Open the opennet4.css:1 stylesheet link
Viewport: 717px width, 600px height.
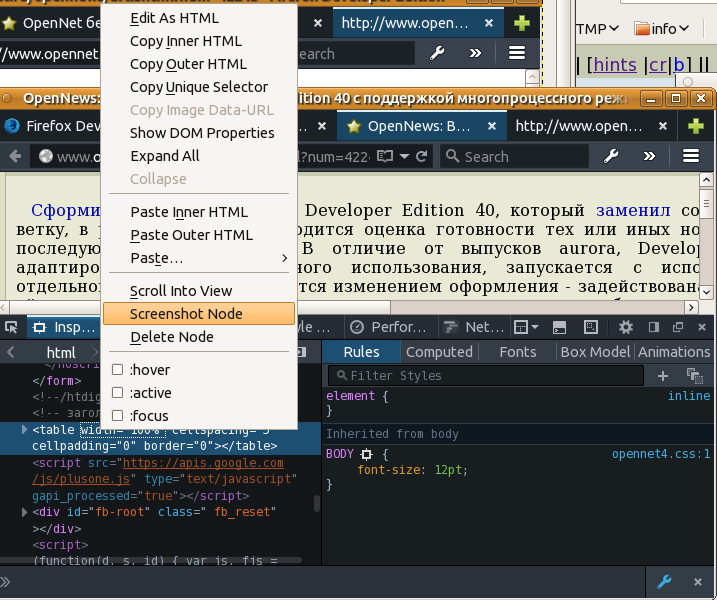click(x=661, y=454)
